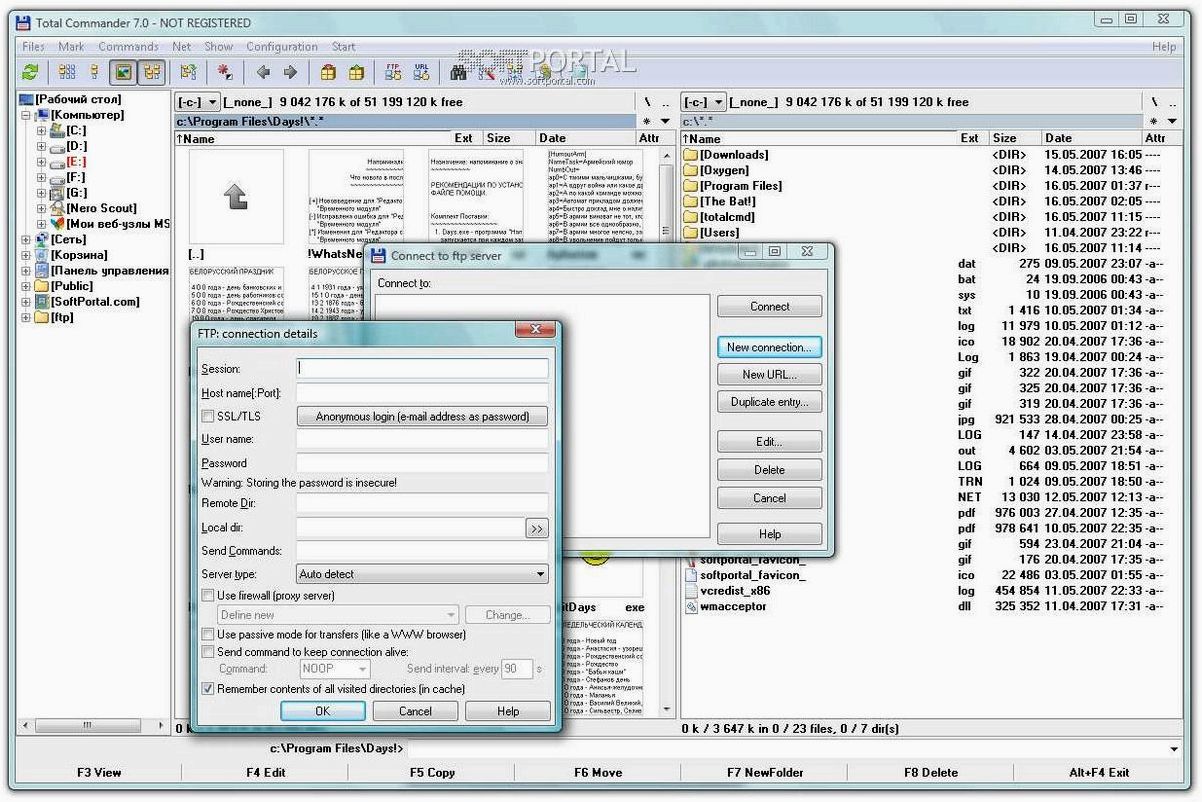Open the Configuration menu
The image size is (1202, 802).
tap(282, 46)
